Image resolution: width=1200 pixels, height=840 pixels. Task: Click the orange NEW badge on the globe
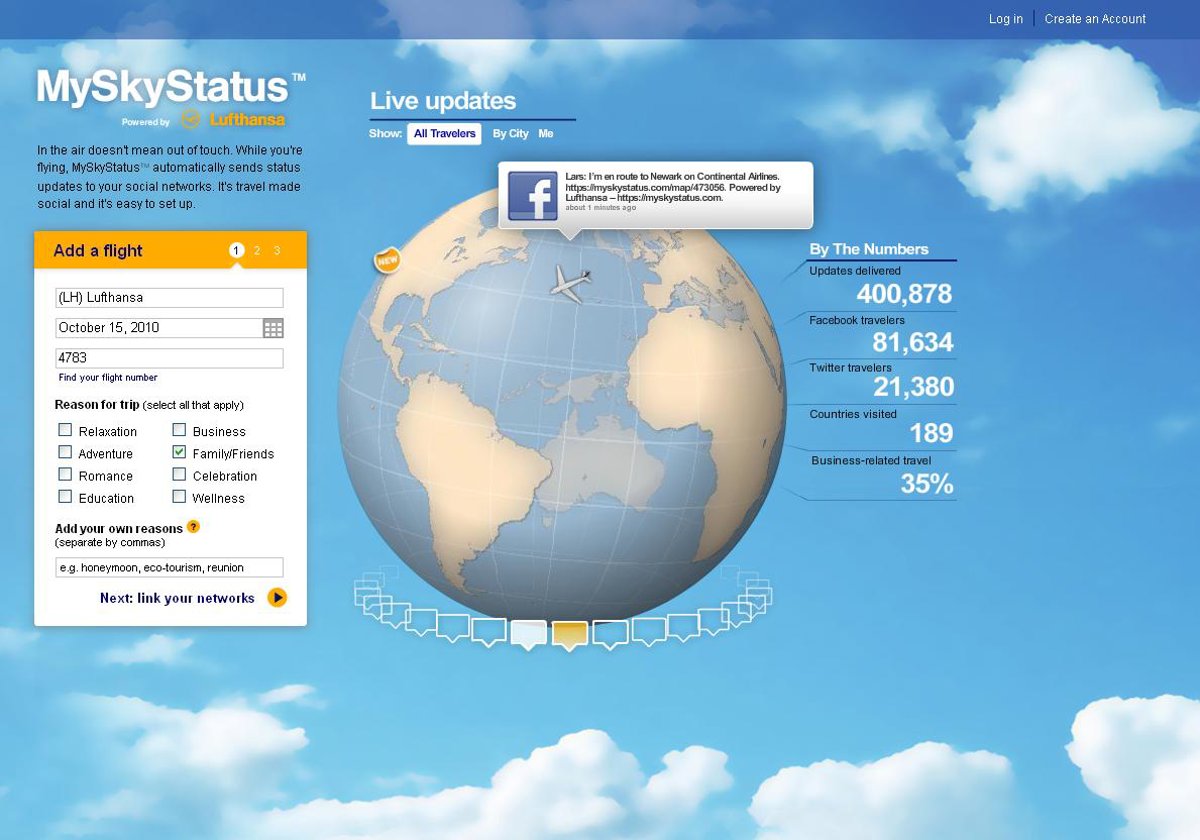coord(387,260)
